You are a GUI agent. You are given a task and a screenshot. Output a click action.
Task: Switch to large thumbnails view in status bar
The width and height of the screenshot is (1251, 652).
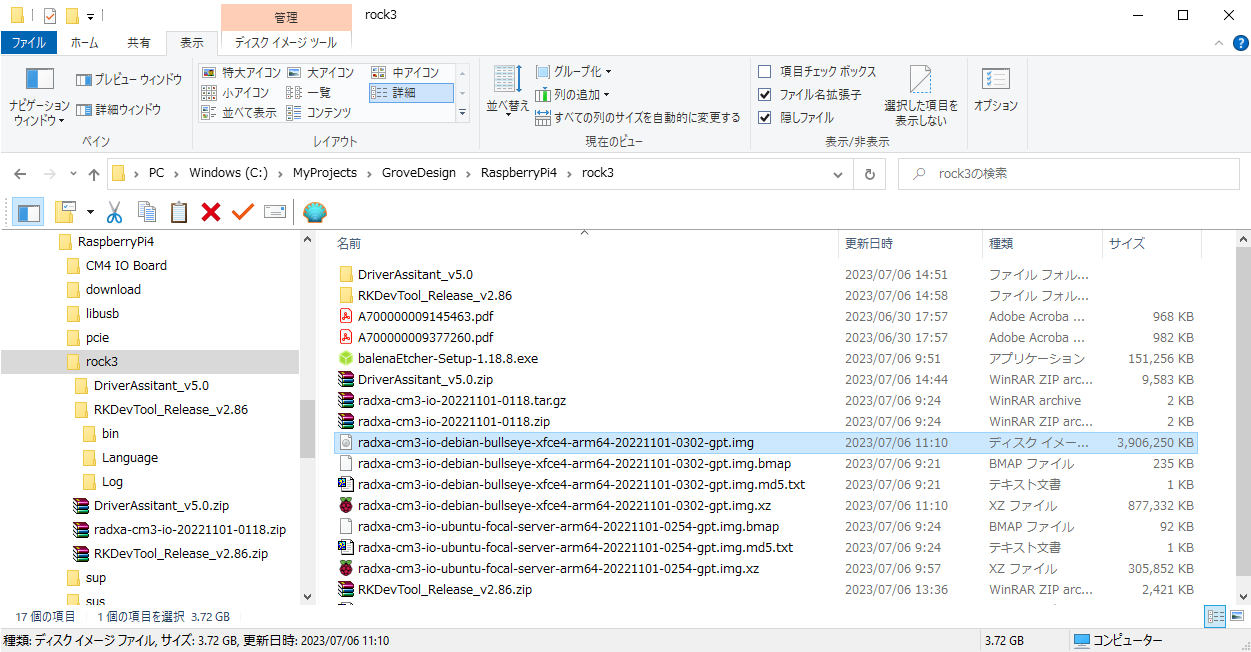(x=1237, y=616)
